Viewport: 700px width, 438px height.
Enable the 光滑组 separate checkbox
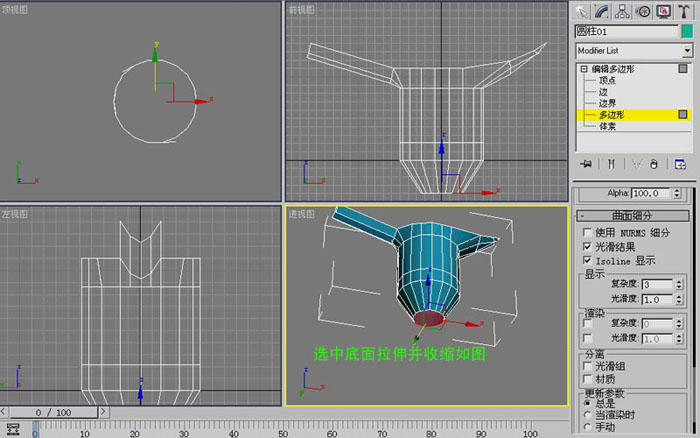click(588, 366)
